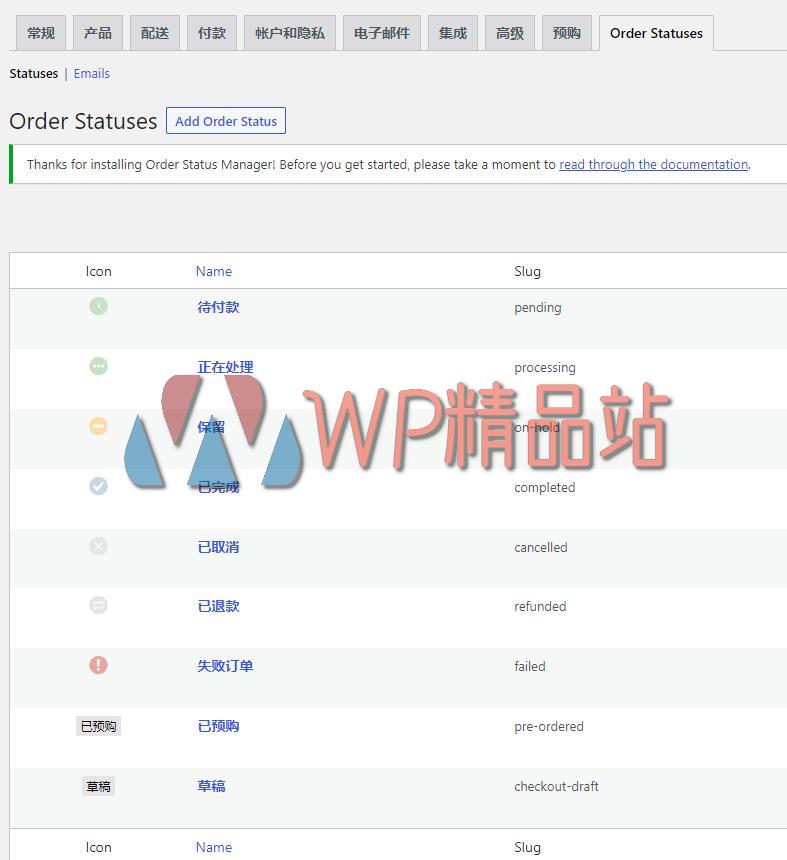Click the top Slug column header

pos(528,271)
